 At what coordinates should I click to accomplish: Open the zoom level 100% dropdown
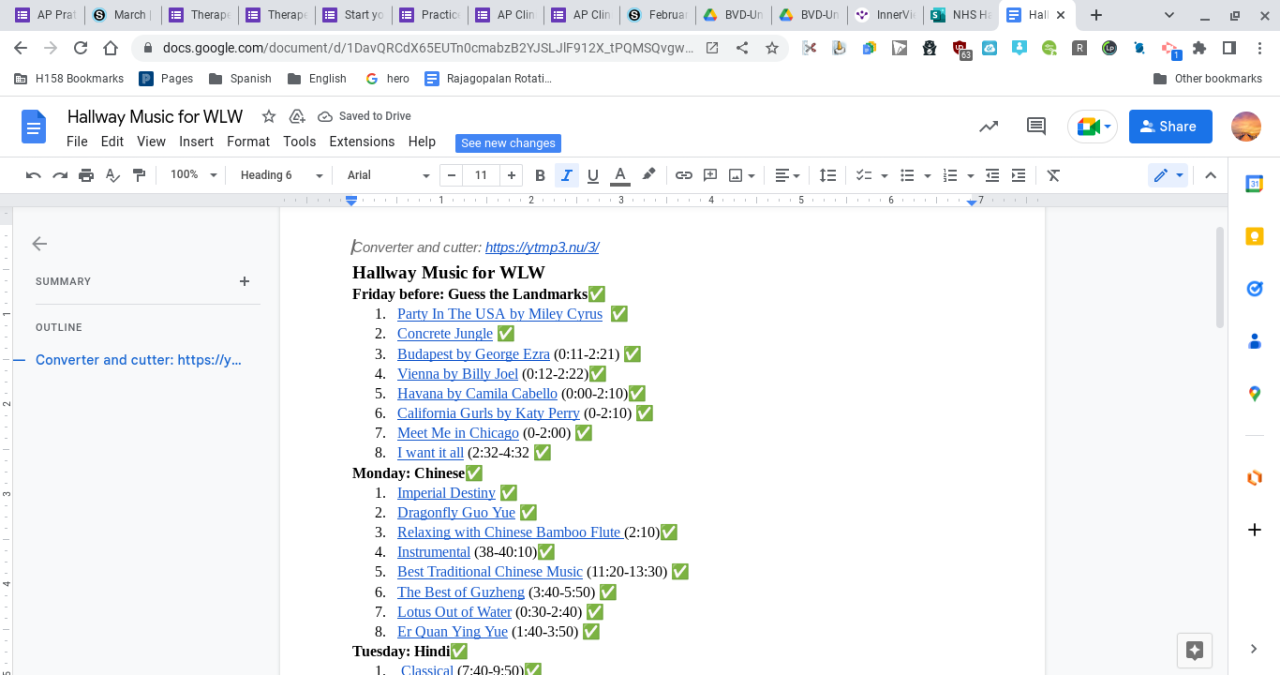click(193, 175)
